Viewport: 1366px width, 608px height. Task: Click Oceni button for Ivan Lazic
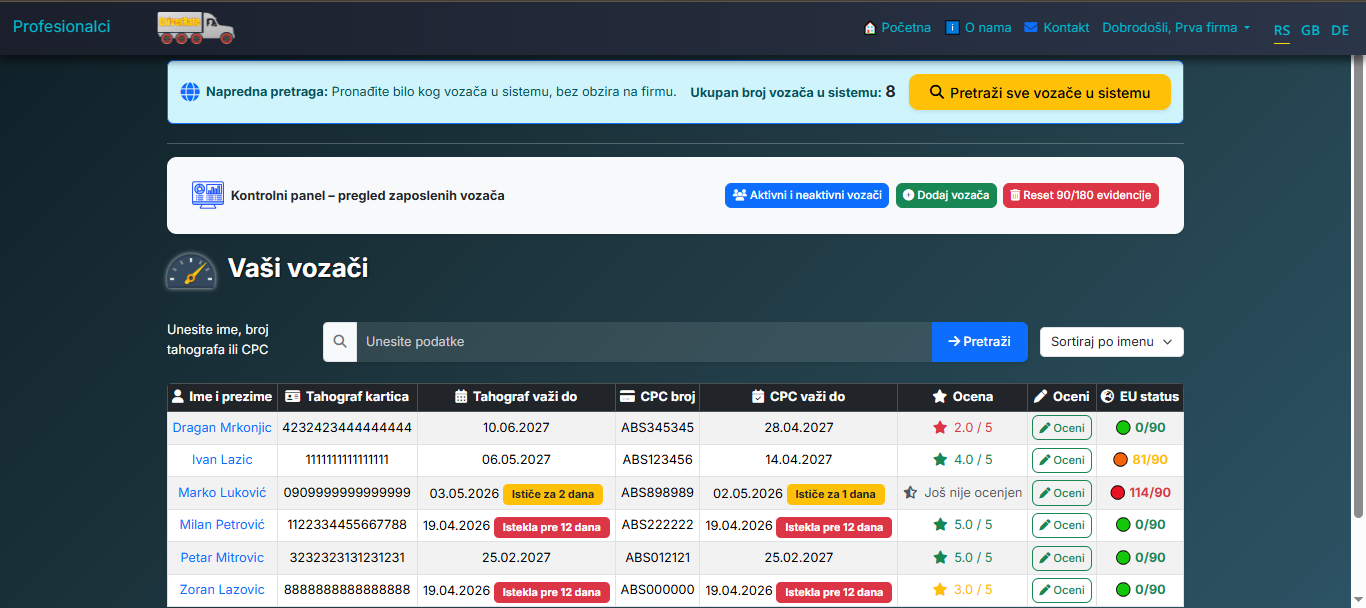1061,460
